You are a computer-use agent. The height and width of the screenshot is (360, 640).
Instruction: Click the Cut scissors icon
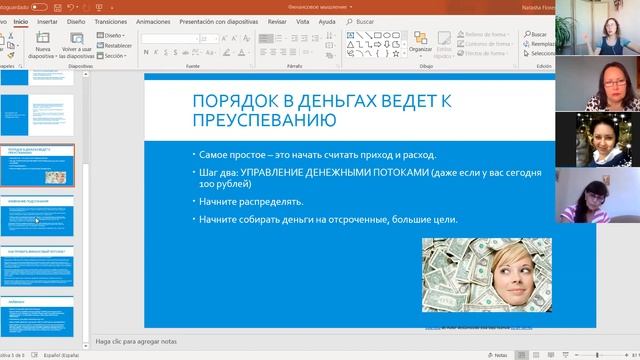[11, 36]
